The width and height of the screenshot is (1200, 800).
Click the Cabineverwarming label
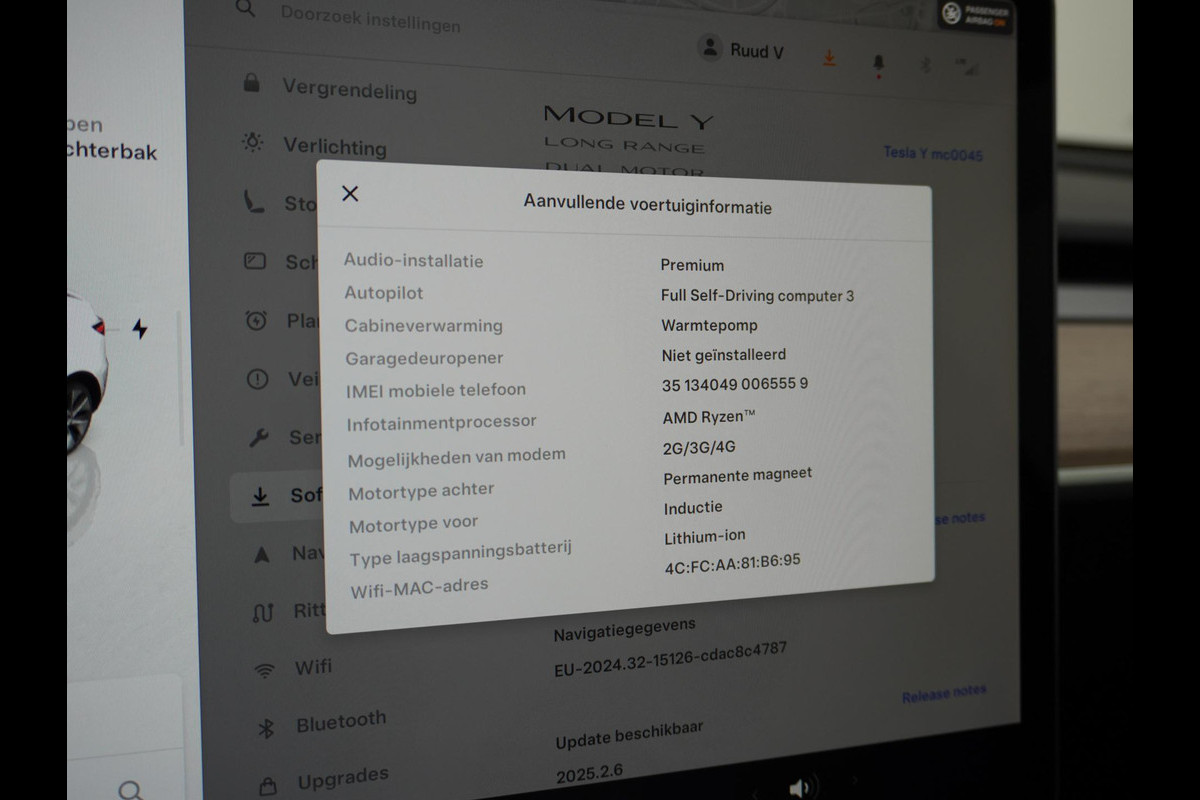(x=424, y=326)
